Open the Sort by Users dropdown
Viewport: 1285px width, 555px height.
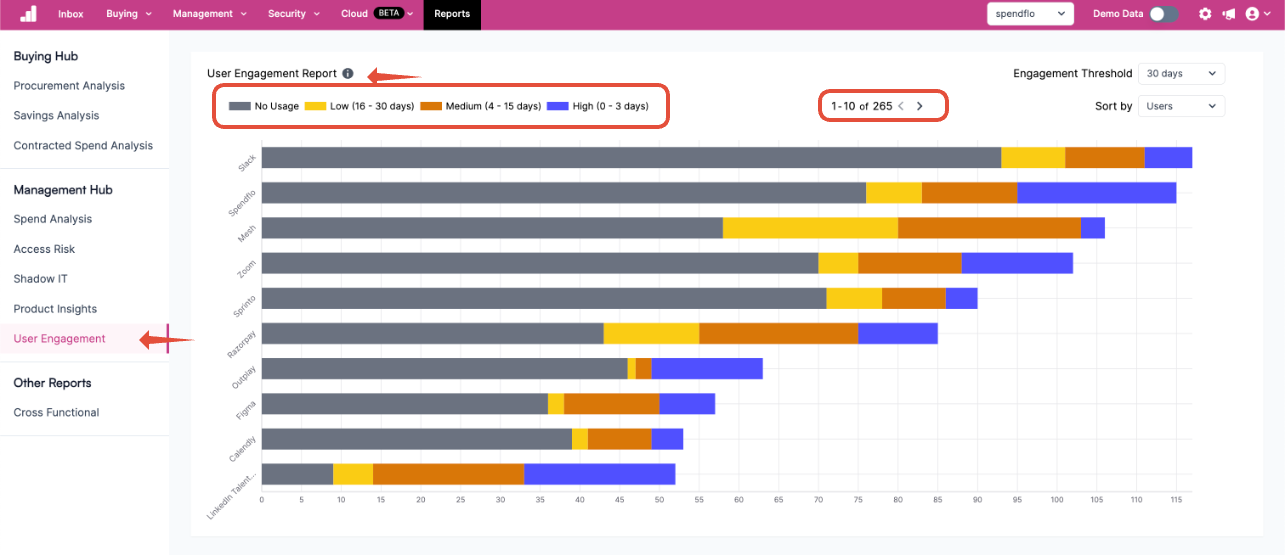(x=1181, y=106)
